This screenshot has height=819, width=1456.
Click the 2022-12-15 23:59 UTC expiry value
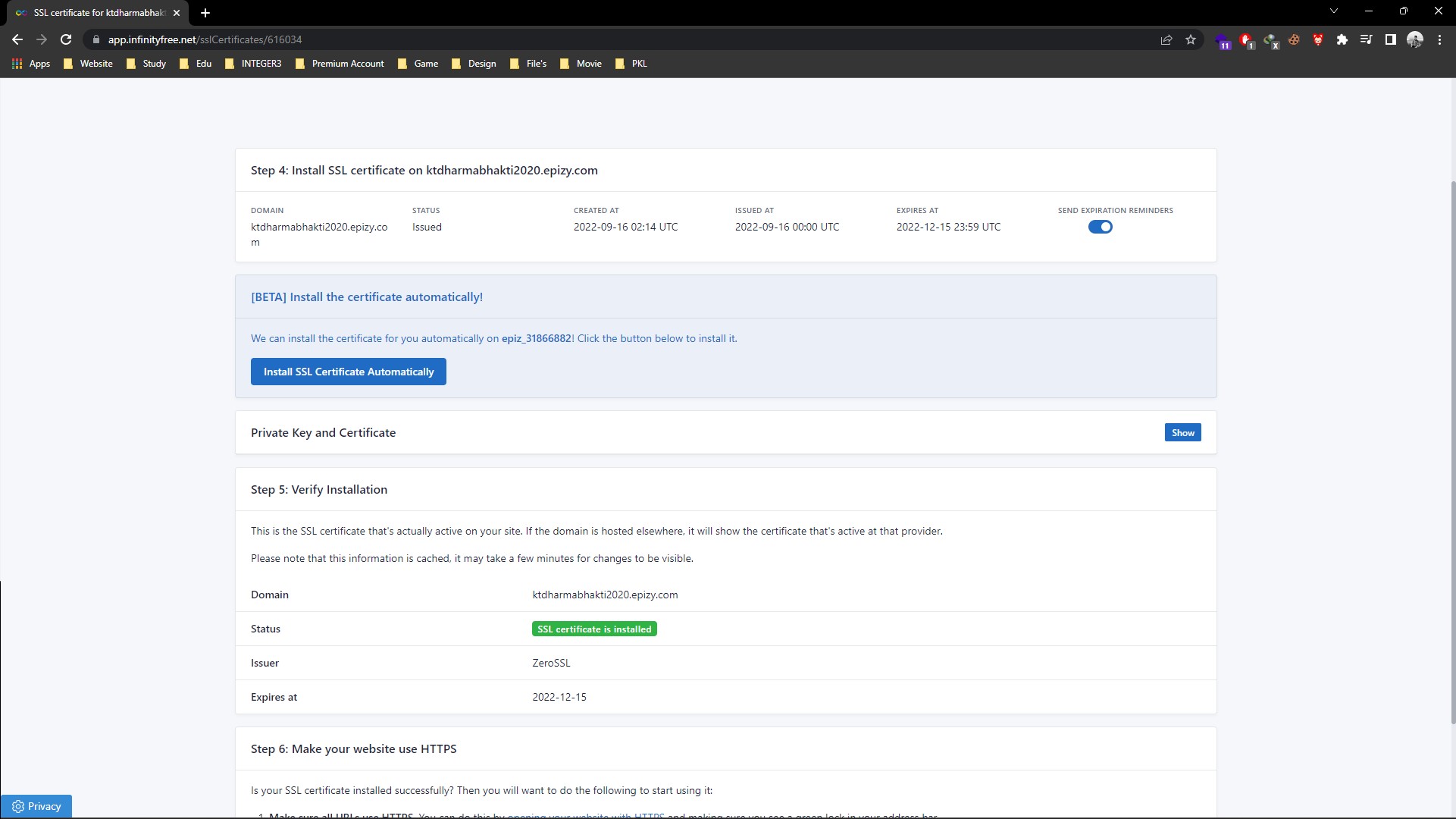[x=948, y=227]
